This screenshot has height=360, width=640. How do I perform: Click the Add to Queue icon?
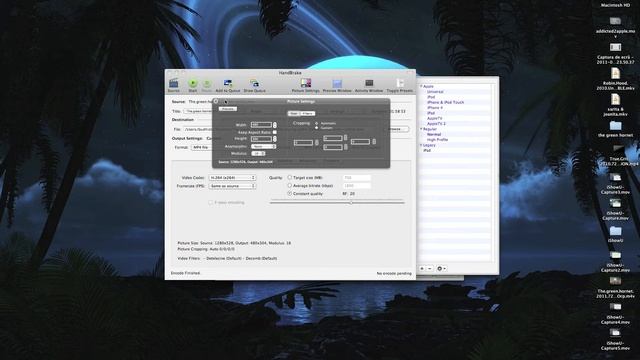click(228, 83)
